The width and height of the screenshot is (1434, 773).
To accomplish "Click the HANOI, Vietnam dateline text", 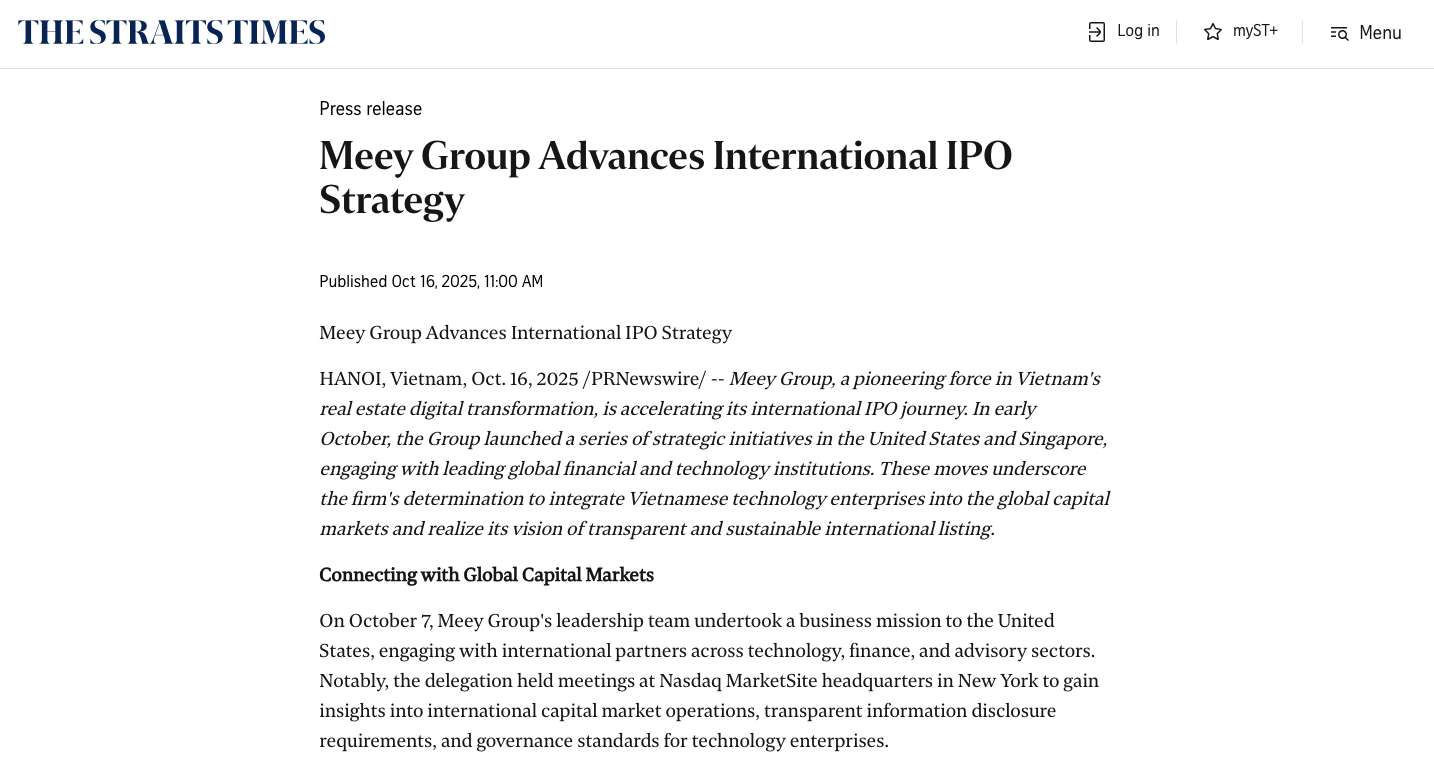I will (391, 379).
